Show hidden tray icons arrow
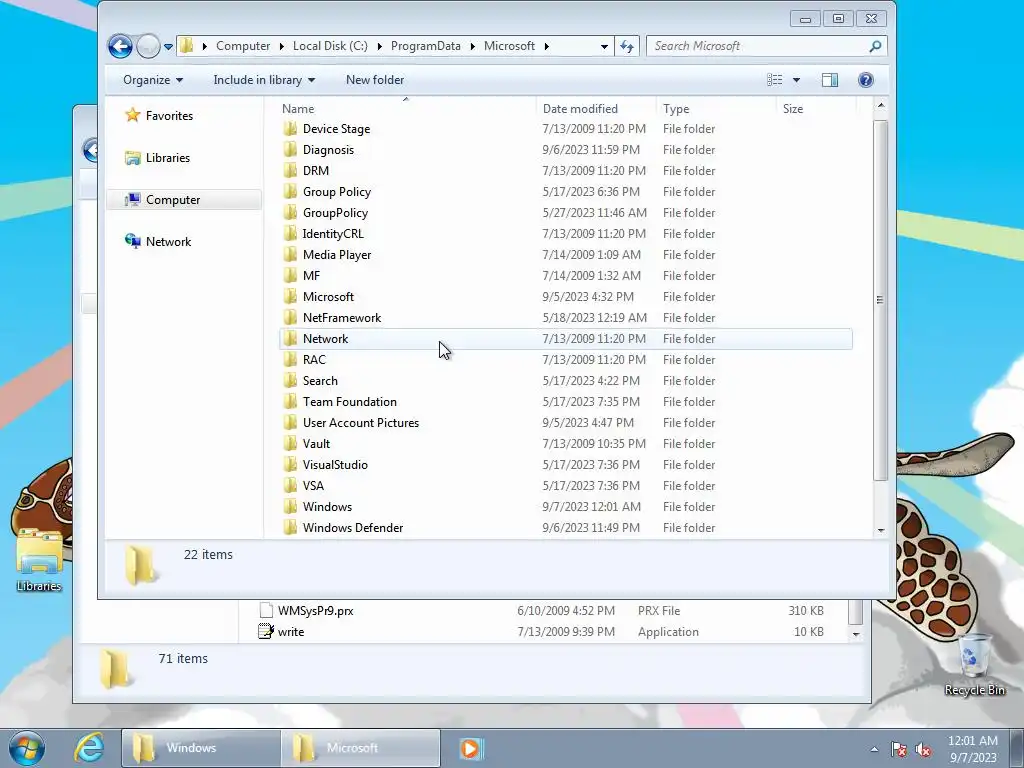Viewport: 1024px width, 768px height. (874, 749)
